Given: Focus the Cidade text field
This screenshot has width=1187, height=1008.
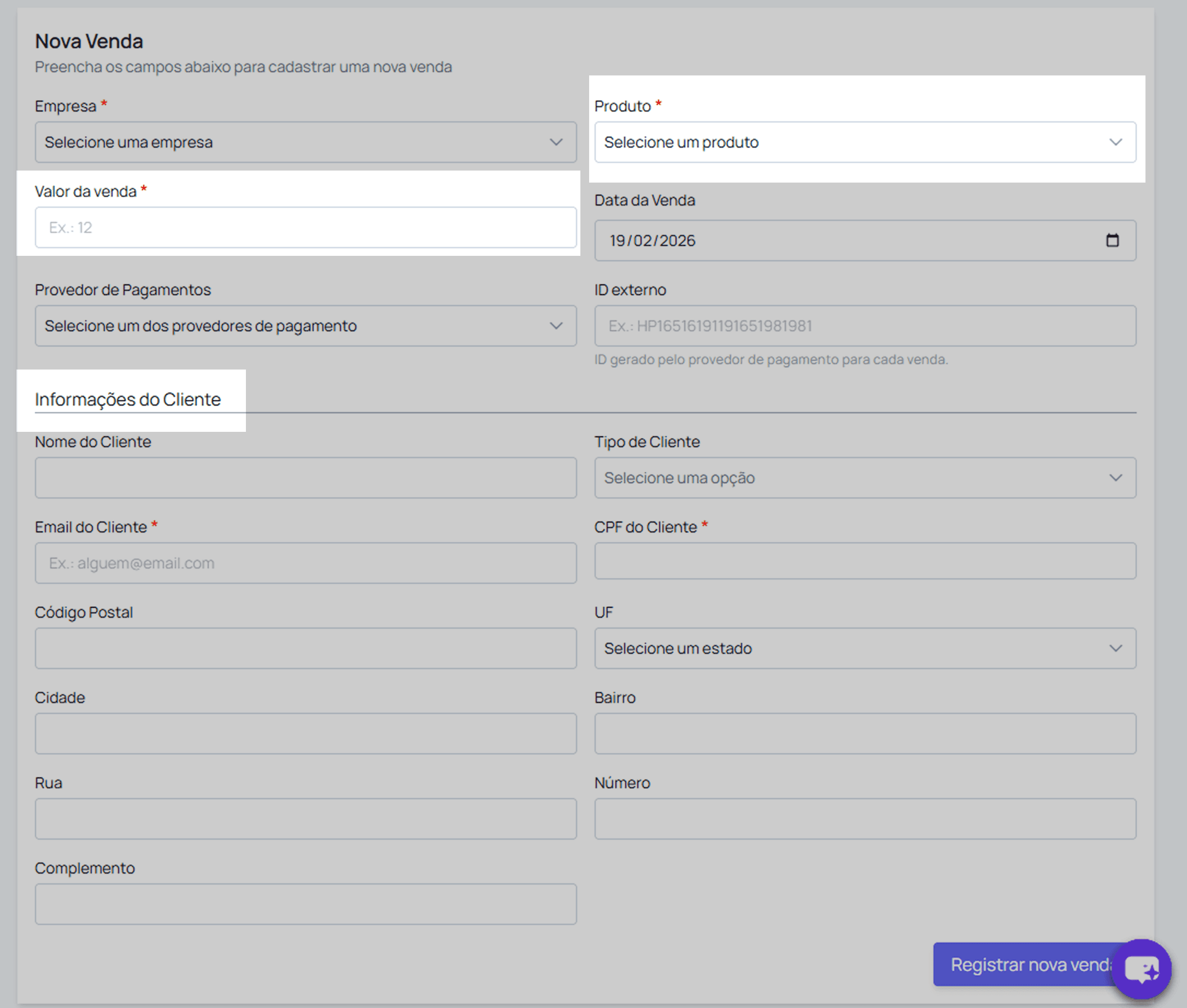Looking at the screenshot, I should coord(305,734).
